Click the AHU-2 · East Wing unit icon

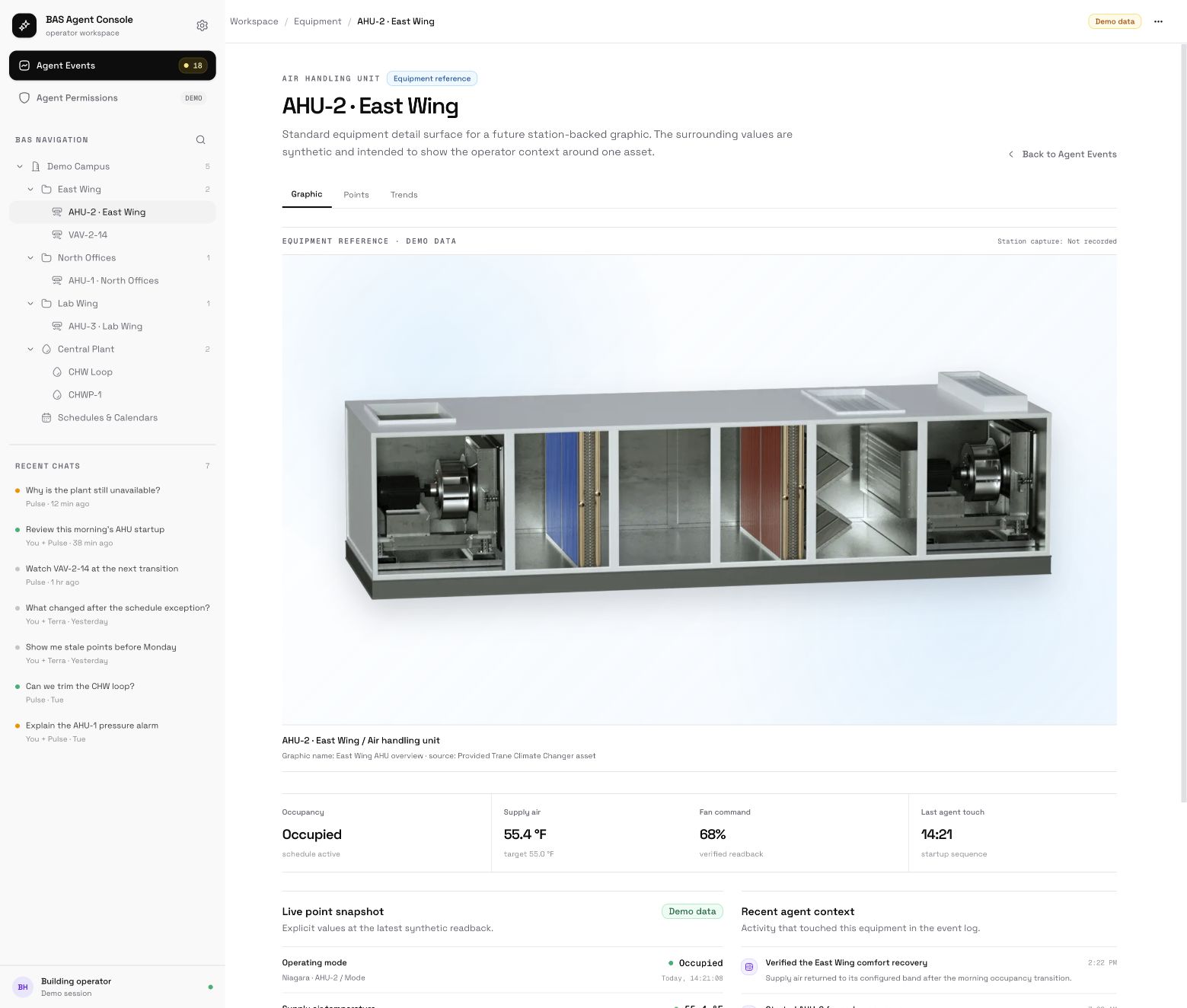point(57,212)
